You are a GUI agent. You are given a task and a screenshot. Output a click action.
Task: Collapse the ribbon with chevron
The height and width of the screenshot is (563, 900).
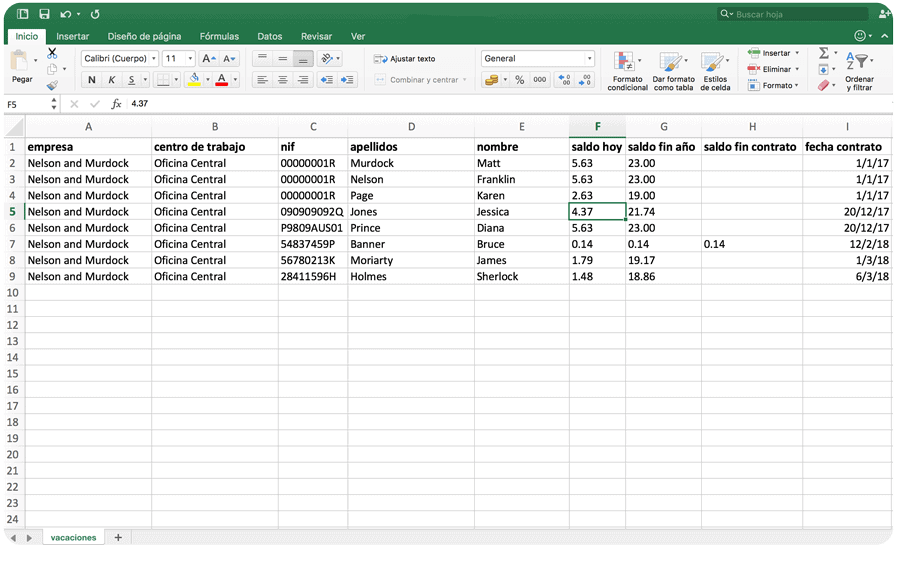coord(885,36)
